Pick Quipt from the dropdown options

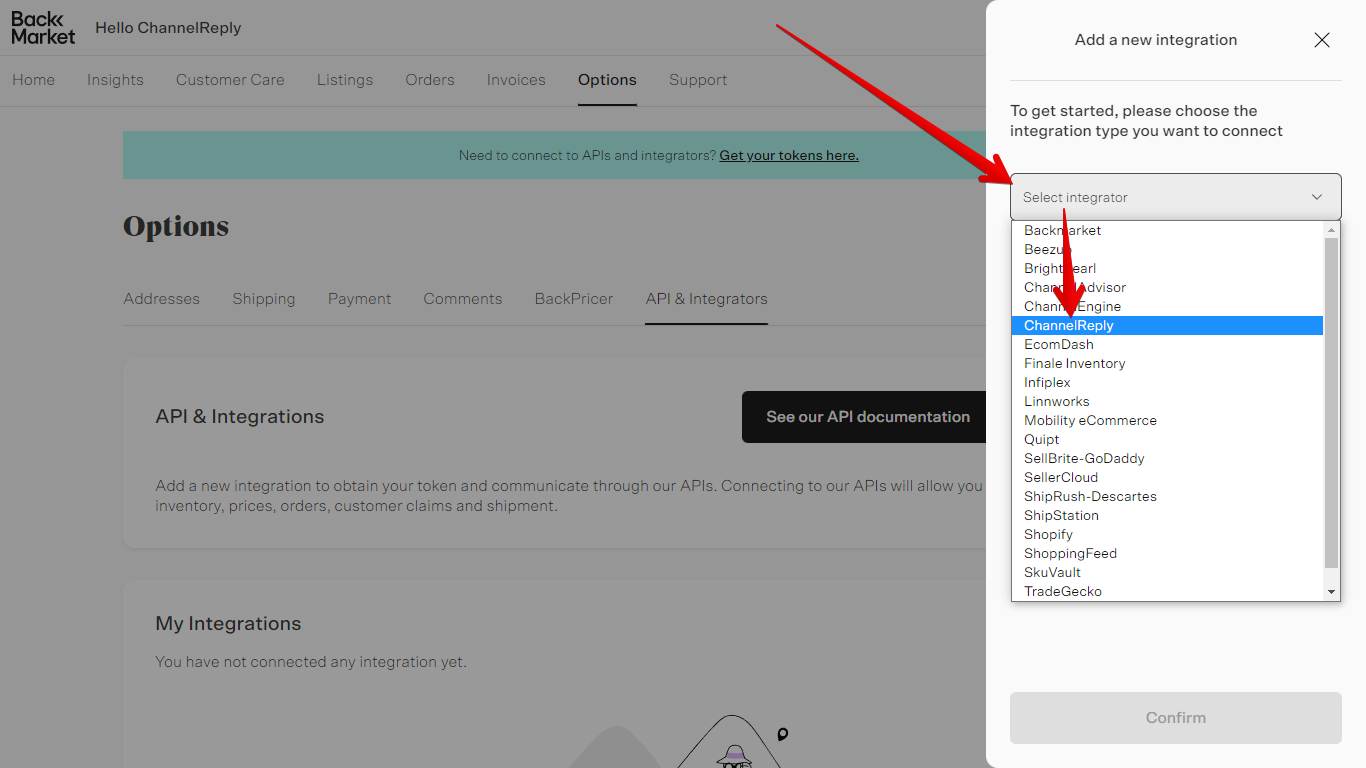[x=1167, y=439]
